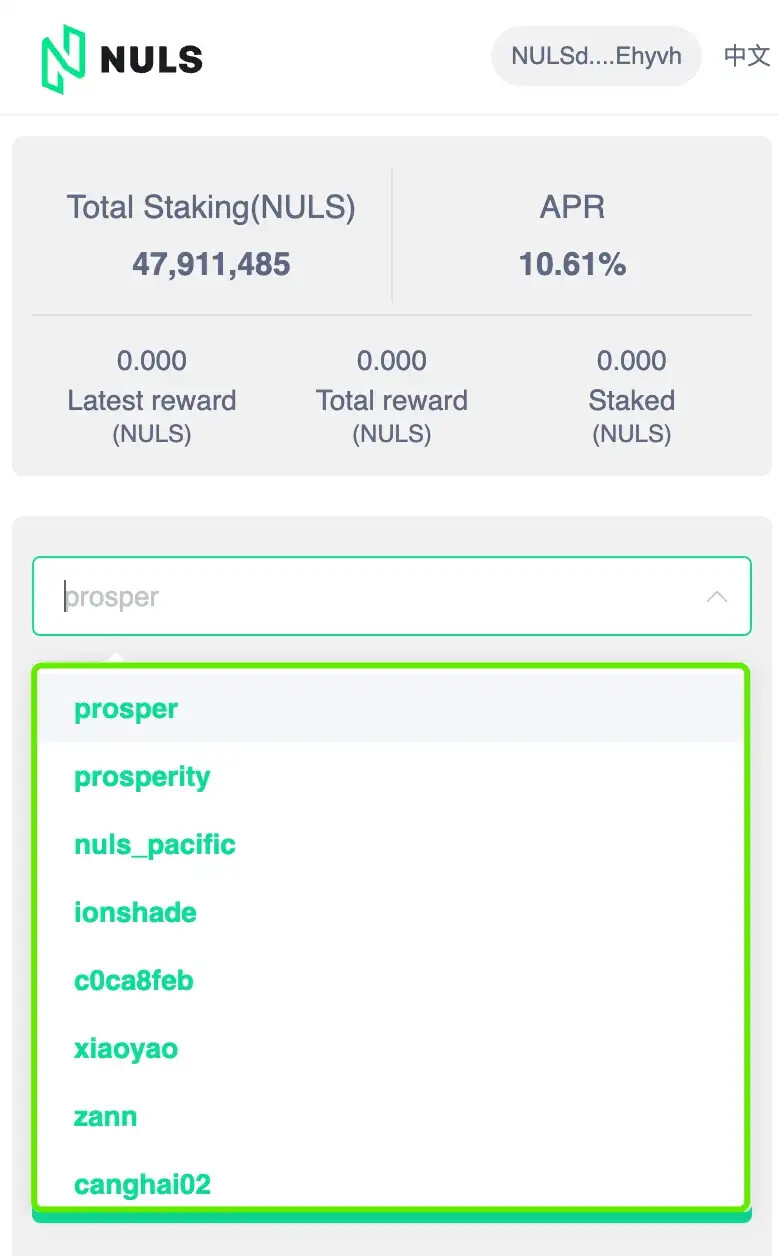Open the NULSd....Ehyvh wallet address button
The image size is (778, 1256).
pyautogui.click(x=596, y=56)
